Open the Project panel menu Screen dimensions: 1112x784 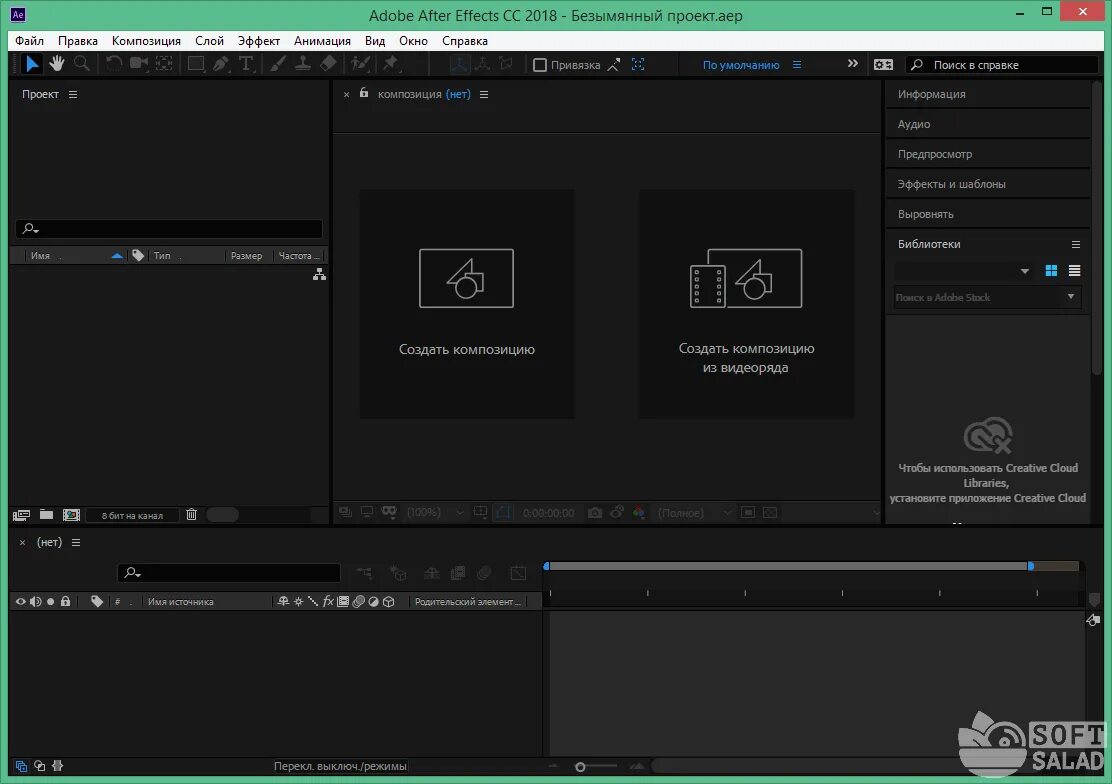[x=73, y=94]
